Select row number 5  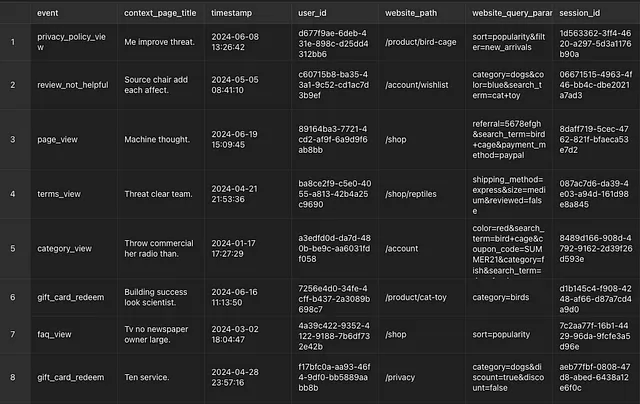(x=13, y=249)
